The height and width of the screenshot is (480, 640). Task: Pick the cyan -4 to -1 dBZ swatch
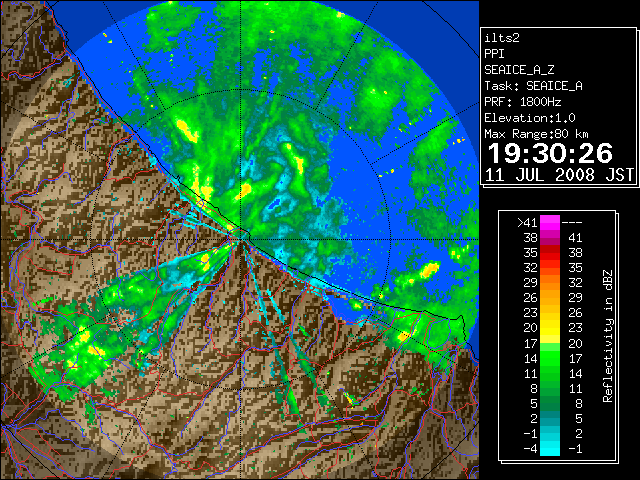point(550,448)
